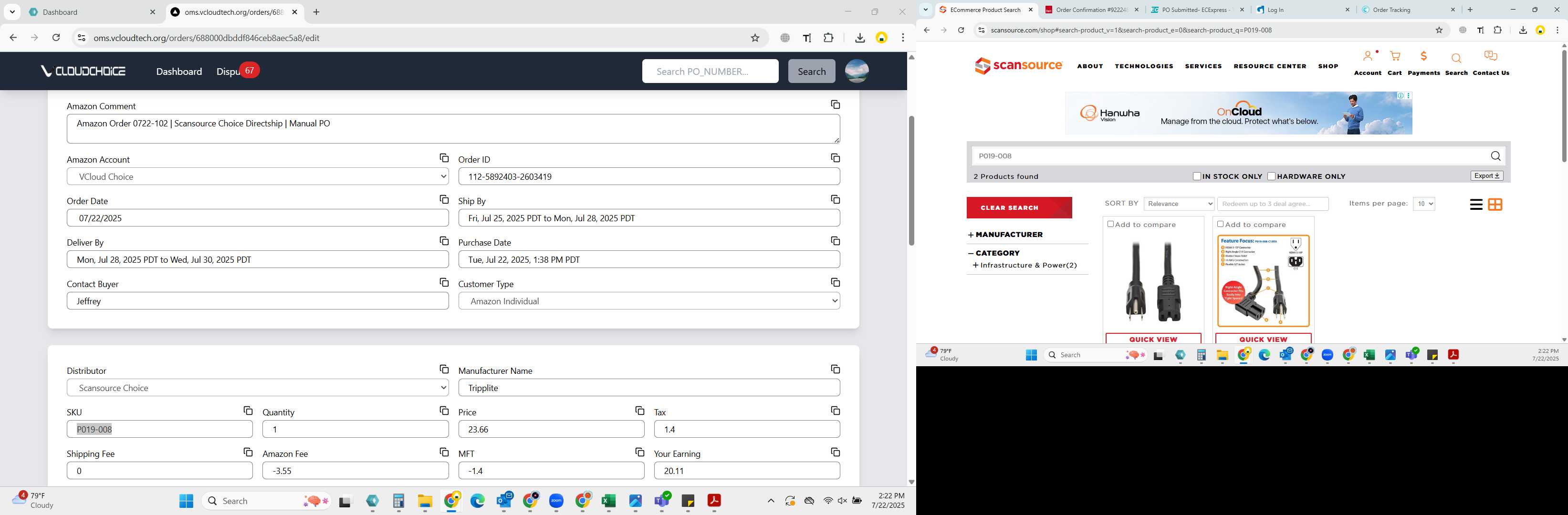Check Add to compare on right-angle cord

coord(1220,225)
